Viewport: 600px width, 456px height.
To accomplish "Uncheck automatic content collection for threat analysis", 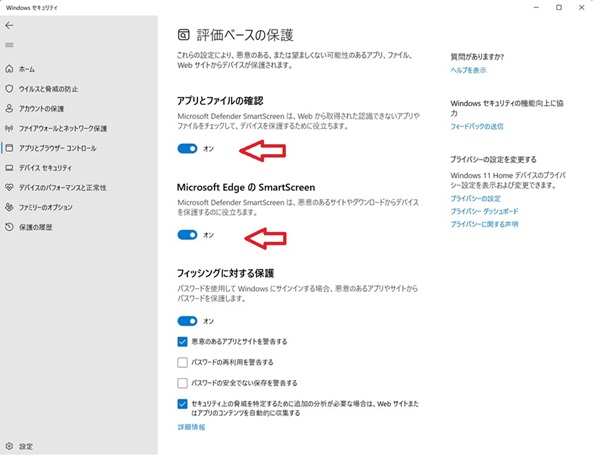I will (x=182, y=404).
